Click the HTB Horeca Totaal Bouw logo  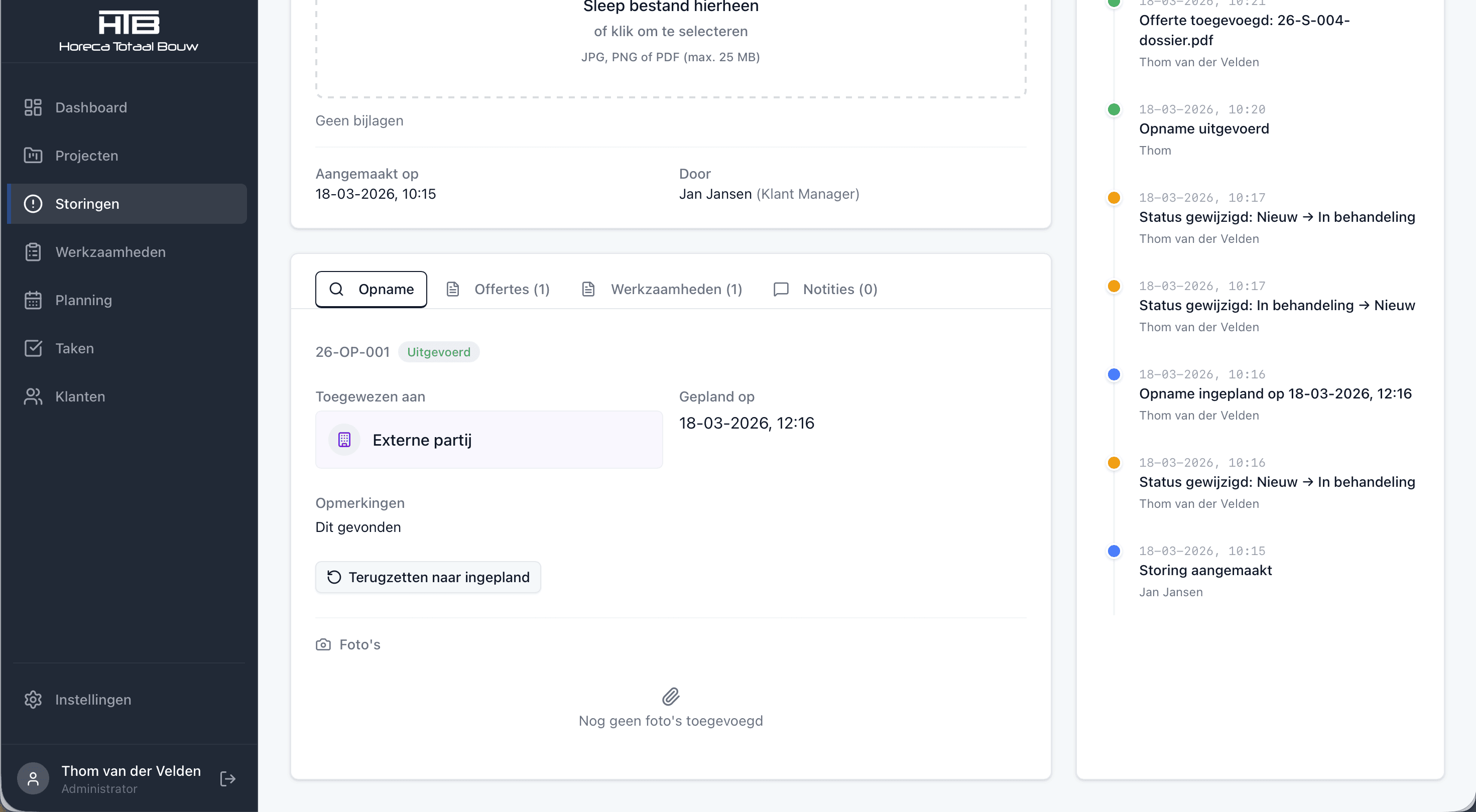[129, 32]
